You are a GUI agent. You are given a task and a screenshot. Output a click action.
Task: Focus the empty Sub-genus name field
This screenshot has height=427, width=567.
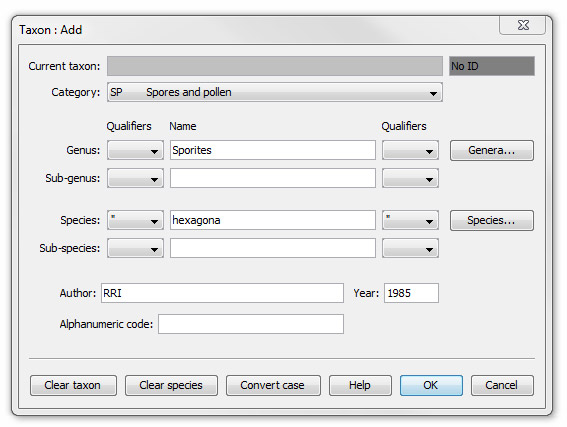[273, 178]
